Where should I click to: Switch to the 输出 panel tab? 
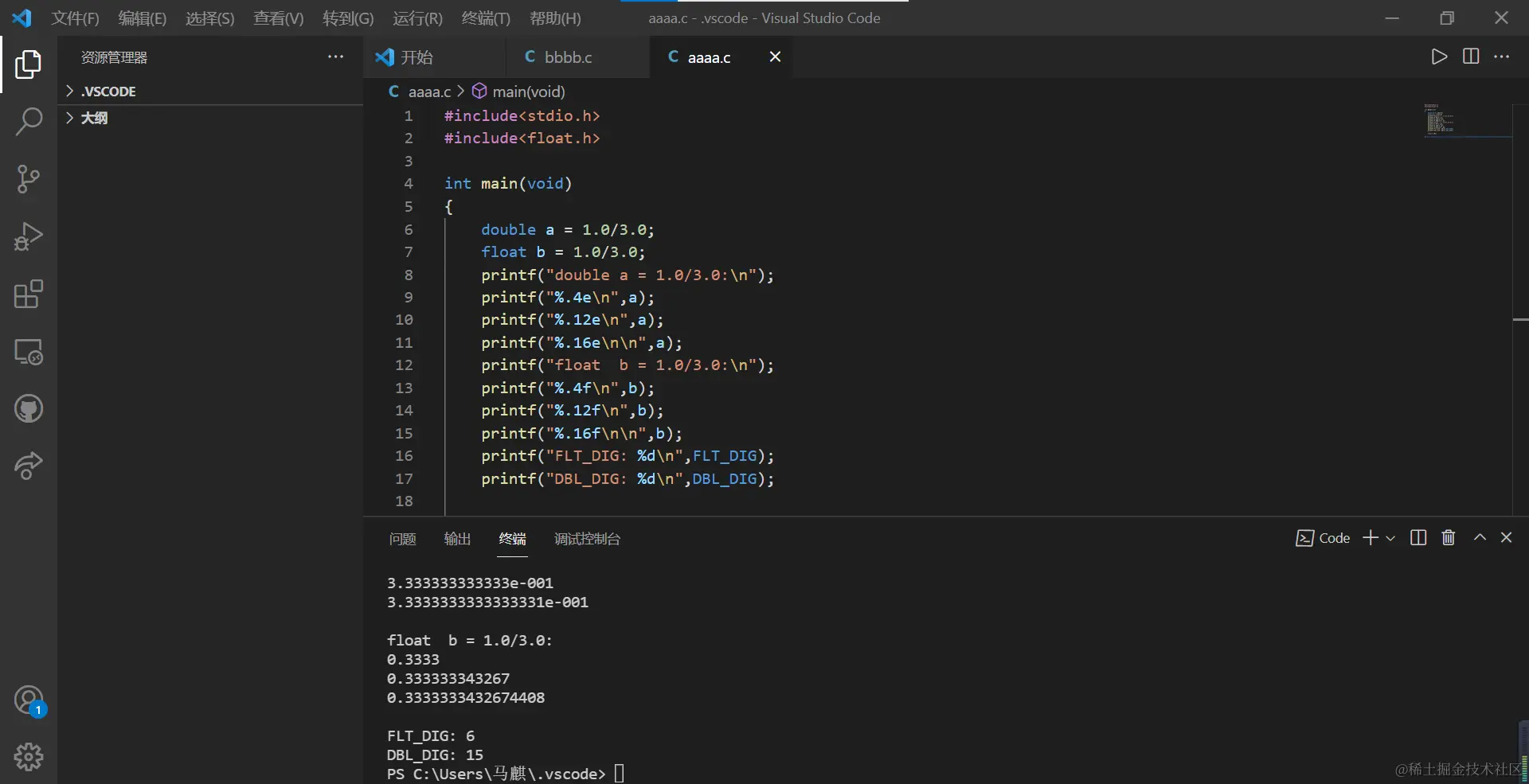pos(457,539)
